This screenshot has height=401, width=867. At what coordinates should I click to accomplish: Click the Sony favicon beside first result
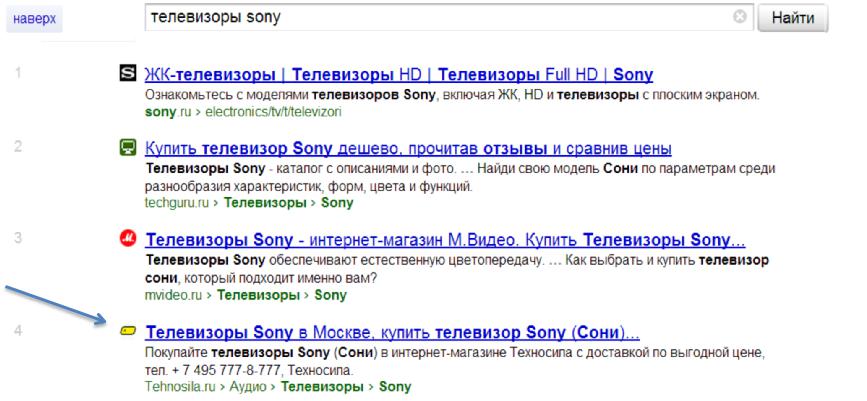click(127, 74)
